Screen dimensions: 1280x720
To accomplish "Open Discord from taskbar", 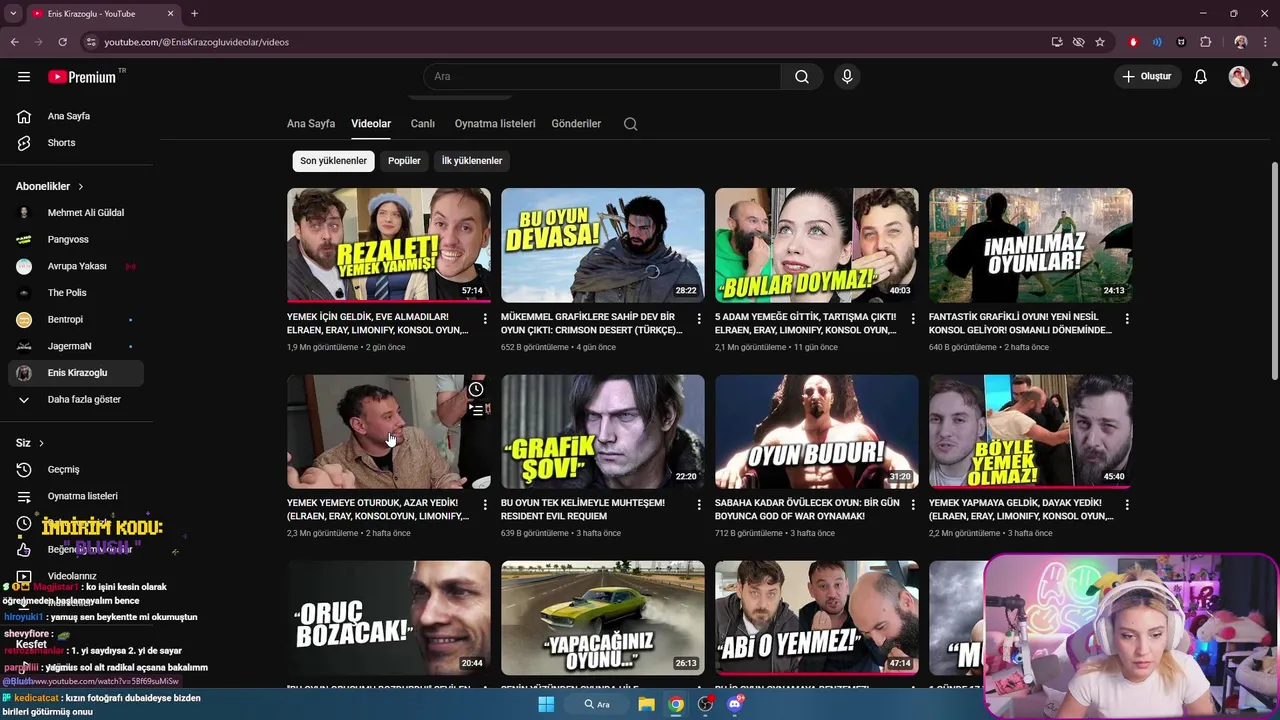I will (736, 704).
